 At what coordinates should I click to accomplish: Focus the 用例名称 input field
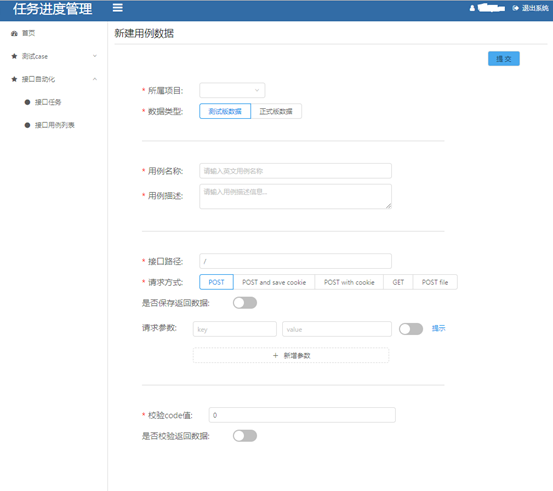(x=296, y=171)
